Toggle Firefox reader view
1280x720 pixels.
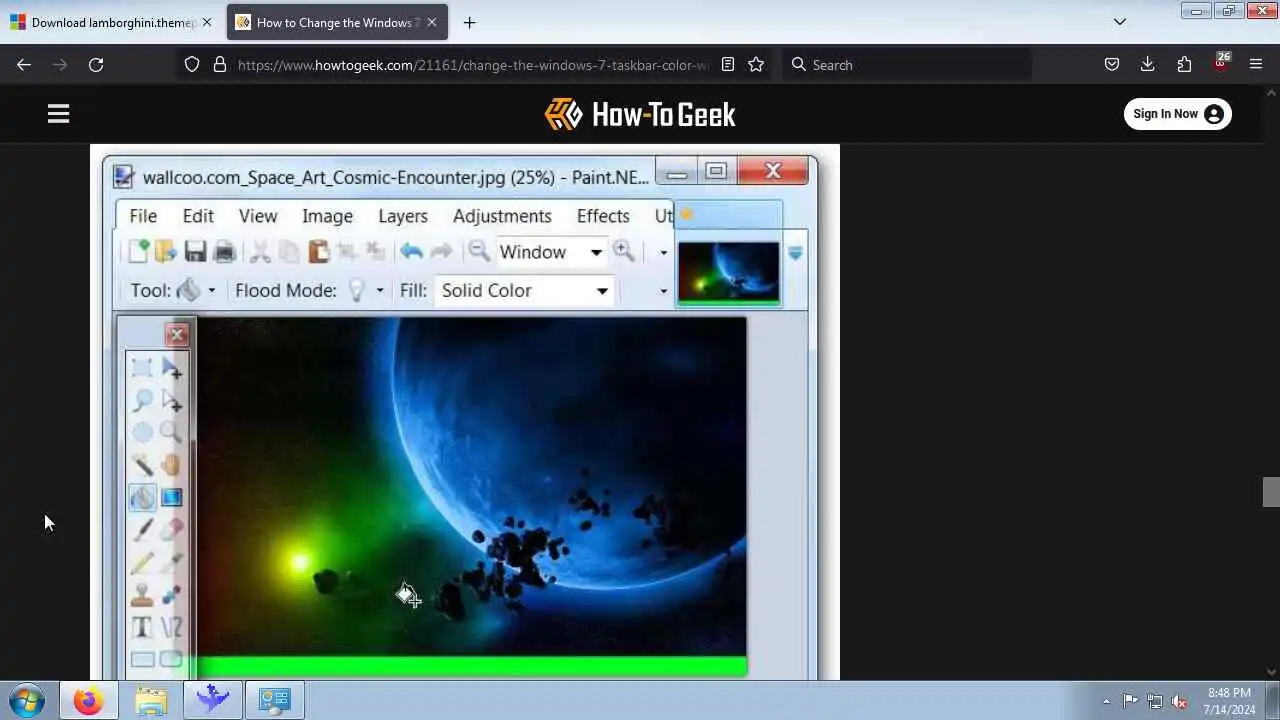click(728, 64)
